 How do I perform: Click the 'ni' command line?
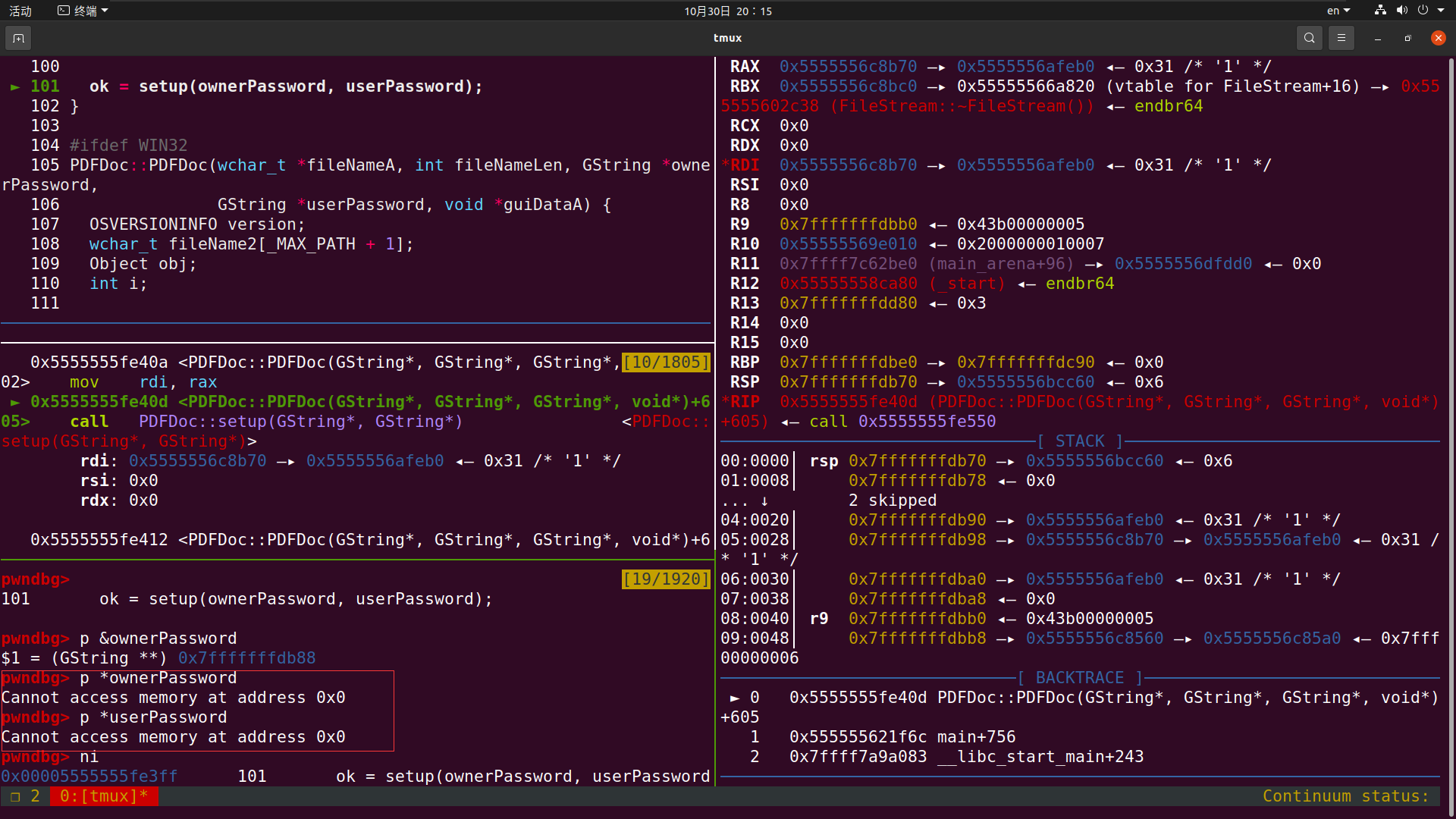(x=50, y=757)
